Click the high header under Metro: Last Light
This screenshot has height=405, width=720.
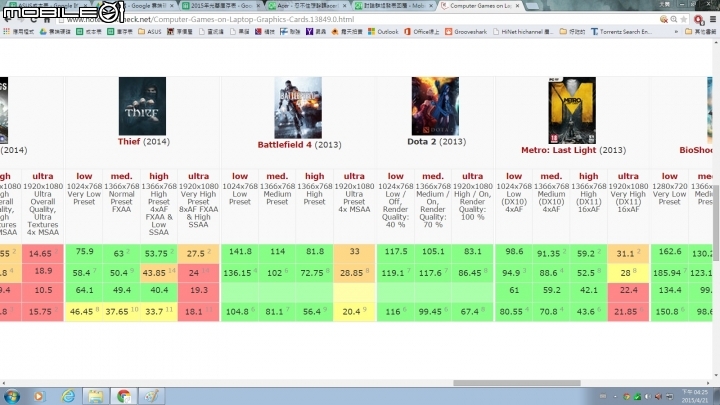[588, 176]
